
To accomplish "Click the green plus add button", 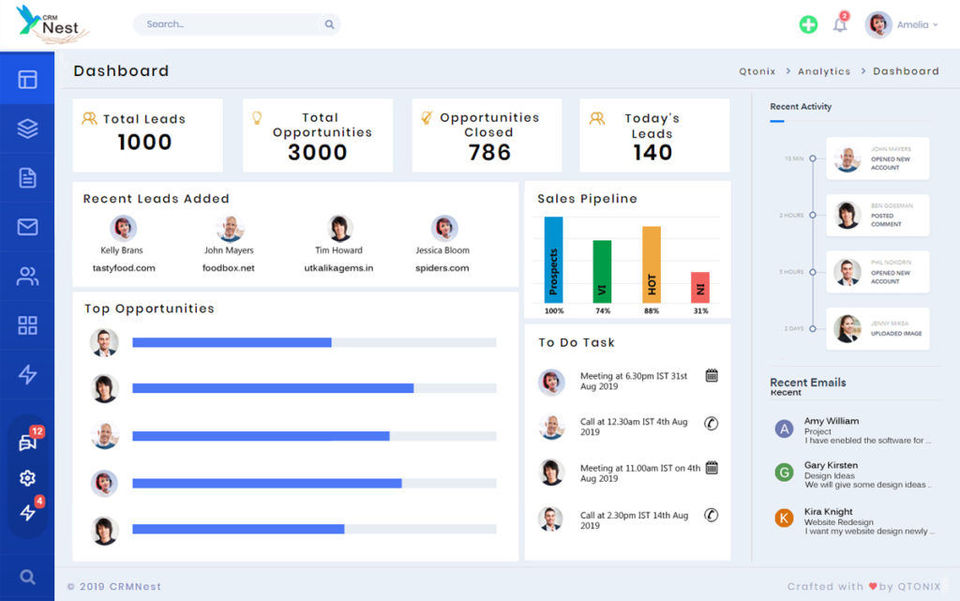I will click(x=808, y=24).
